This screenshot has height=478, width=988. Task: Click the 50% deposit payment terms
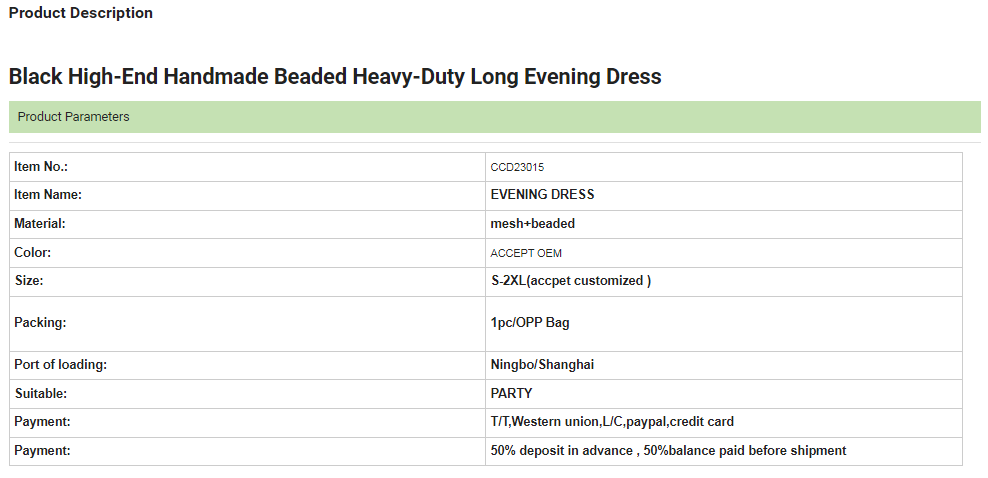668,451
